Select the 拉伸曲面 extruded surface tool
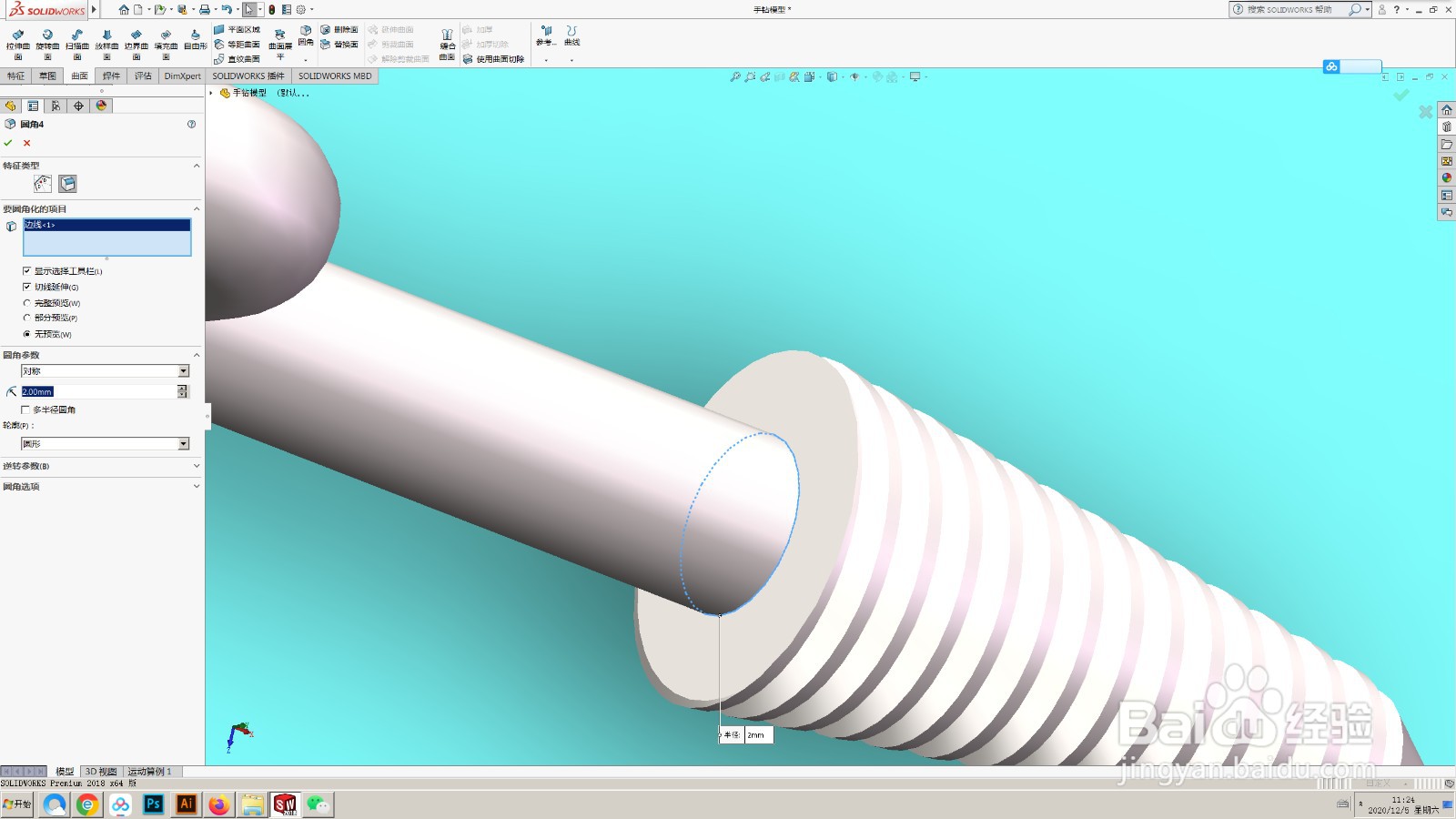Screen dimensions: 1456x819 click(18, 43)
